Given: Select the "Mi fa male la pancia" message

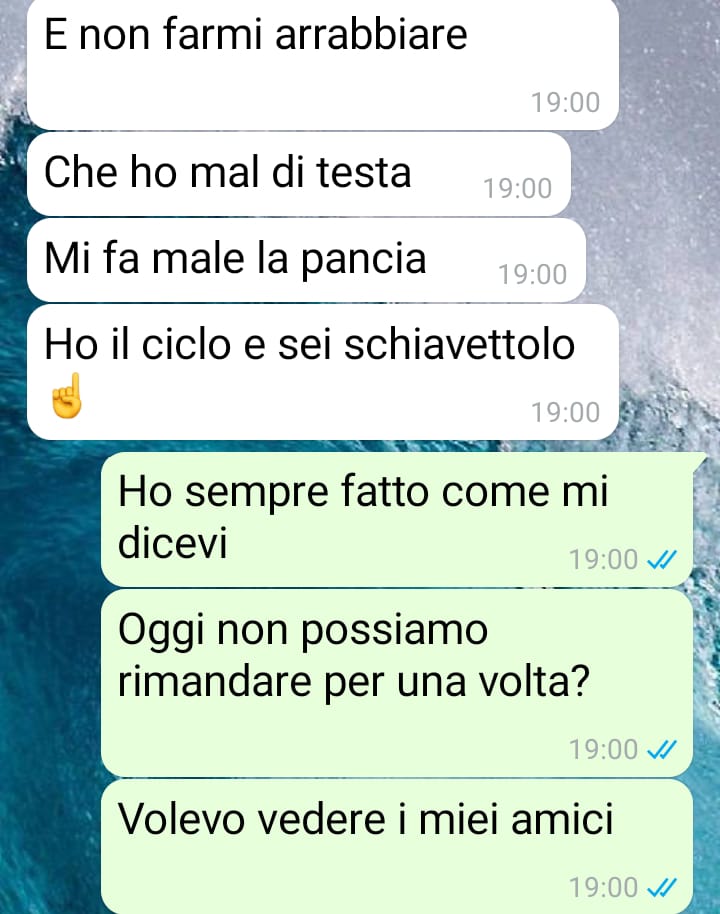Looking at the screenshot, I should [x=306, y=260].
